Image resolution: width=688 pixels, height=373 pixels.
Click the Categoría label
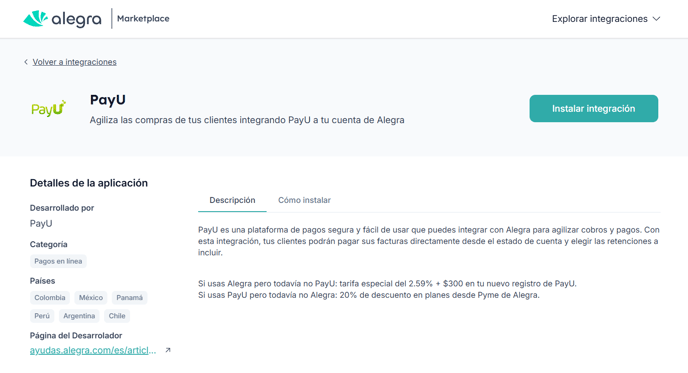49,244
